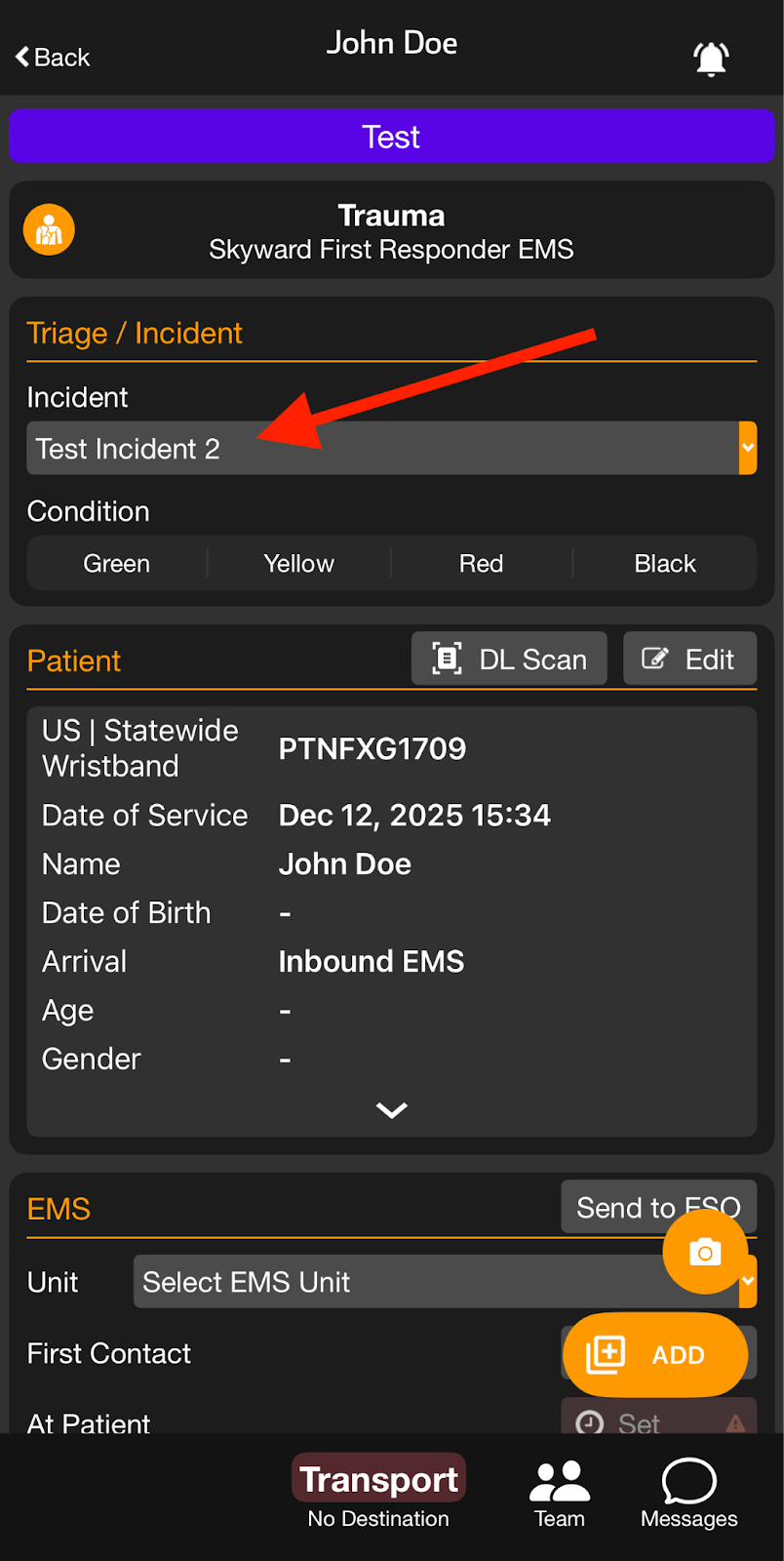Viewport: 784px width, 1561px height.
Task: Tap the DL Scan button
Action: coord(509,660)
